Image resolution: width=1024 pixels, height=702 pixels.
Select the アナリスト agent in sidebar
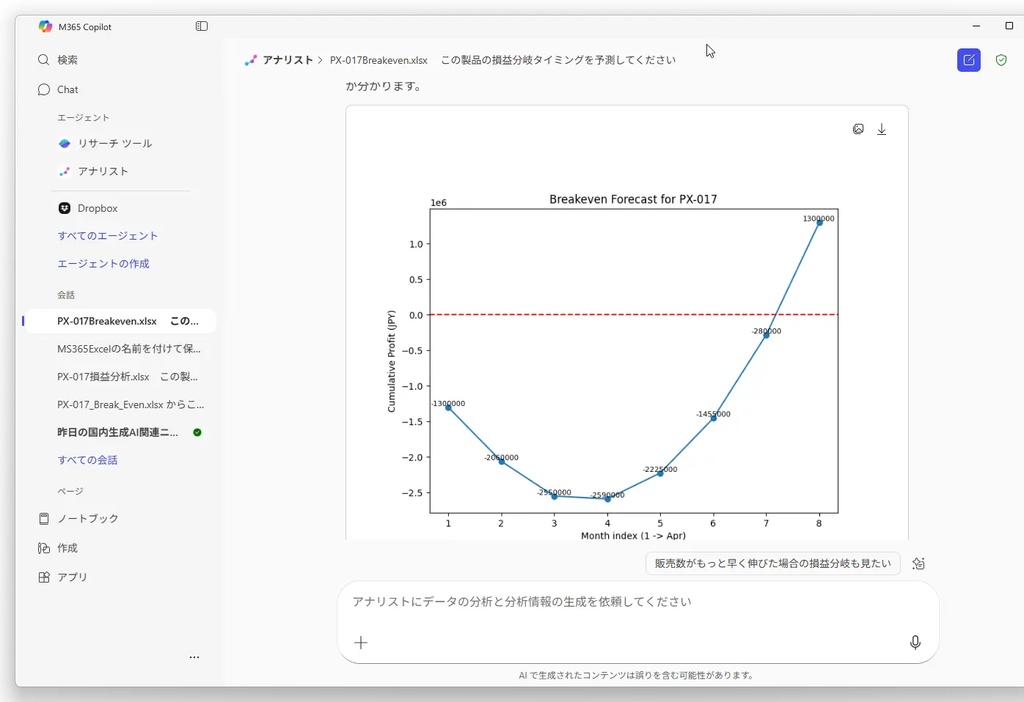pyautogui.click(x=102, y=171)
